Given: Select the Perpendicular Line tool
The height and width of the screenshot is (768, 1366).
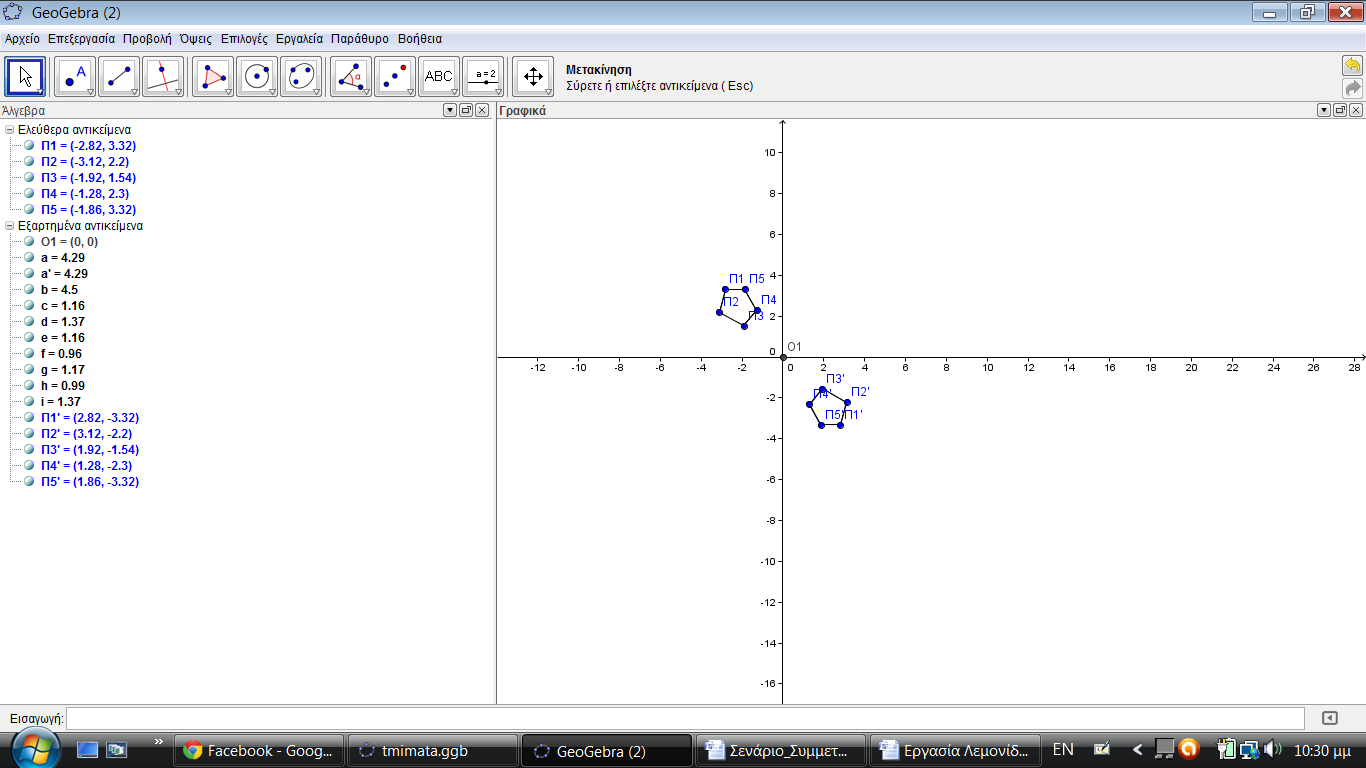Looking at the screenshot, I should (x=163, y=76).
